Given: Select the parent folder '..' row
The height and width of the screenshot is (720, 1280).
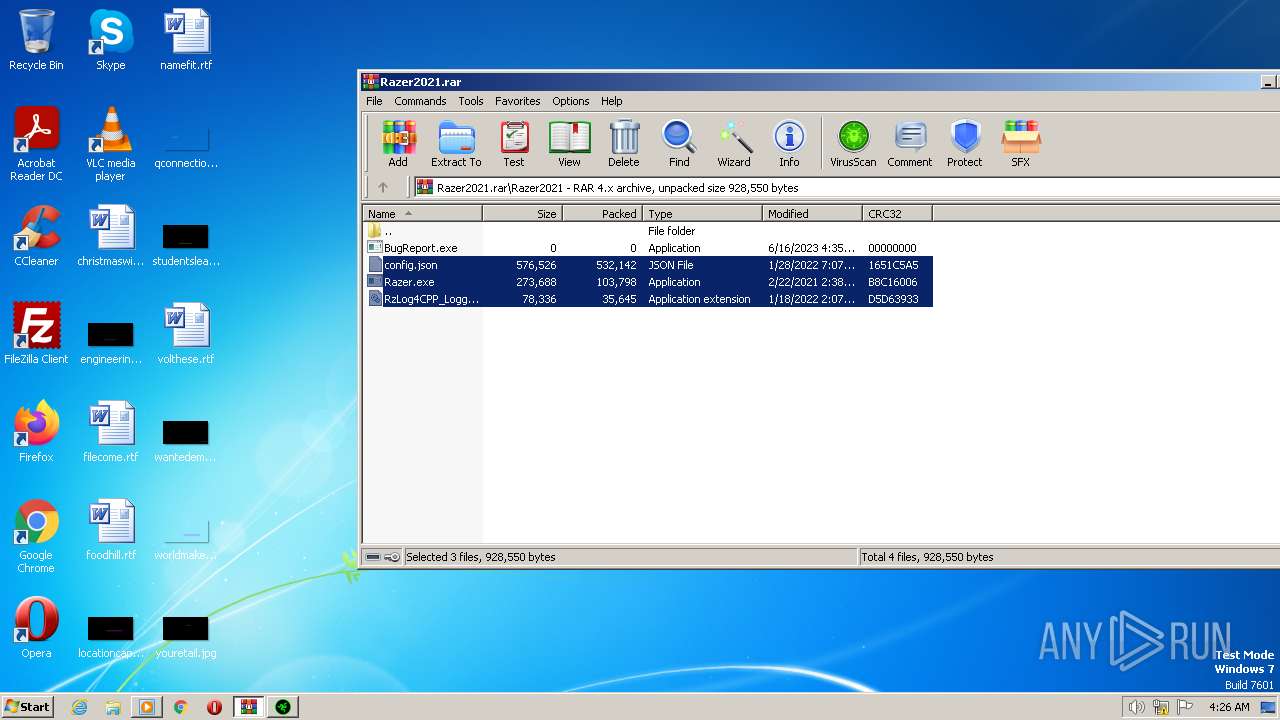Looking at the screenshot, I should (x=647, y=231).
